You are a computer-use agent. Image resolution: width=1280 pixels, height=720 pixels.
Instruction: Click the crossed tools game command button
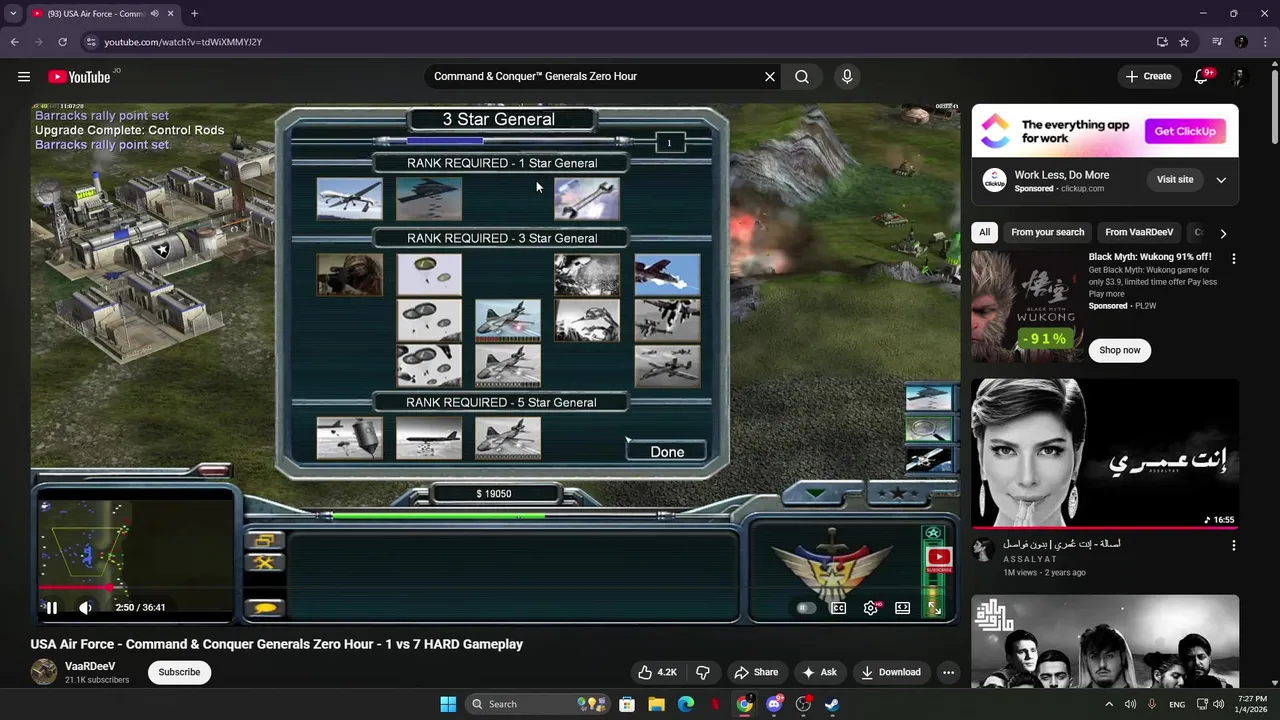pyautogui.click(x=265, y=563)
